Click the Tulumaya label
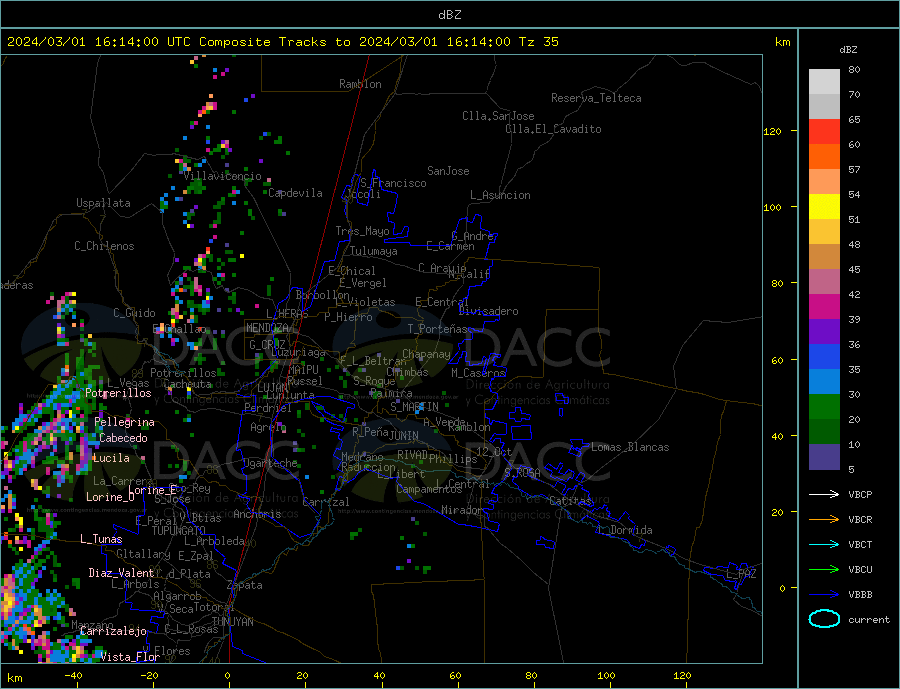 pos(374,251)
